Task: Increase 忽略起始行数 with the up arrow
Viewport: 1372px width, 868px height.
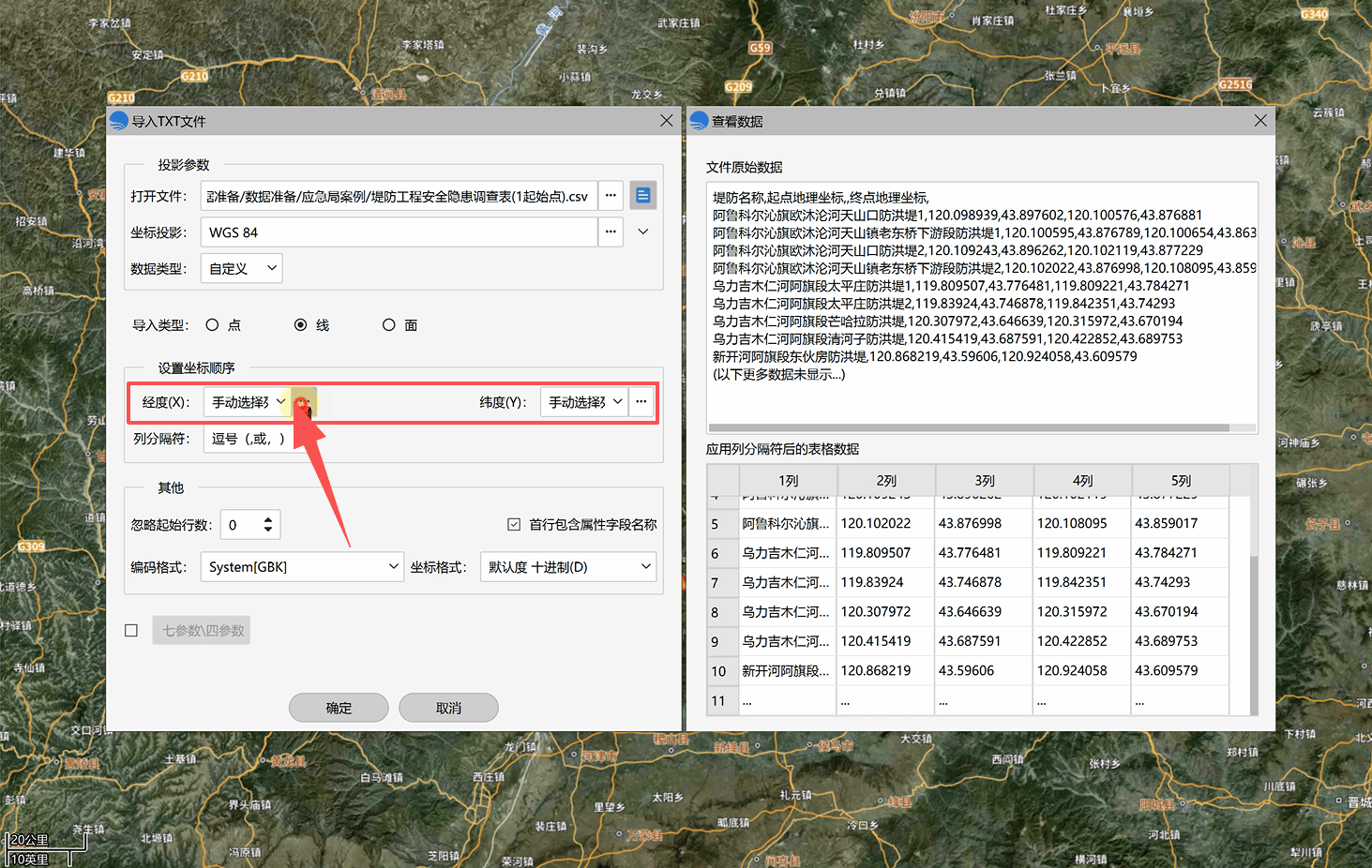Action: point(268,518)
